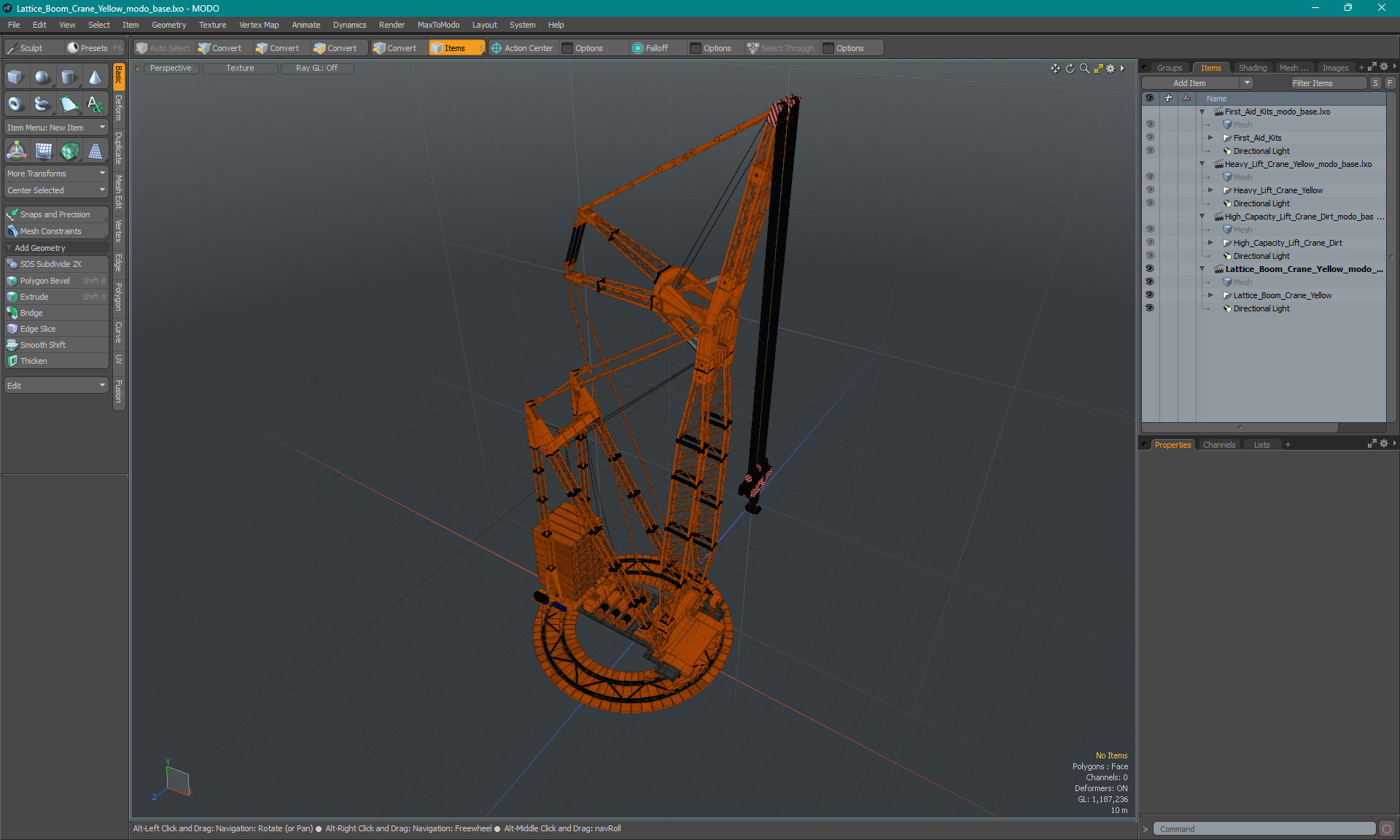Open the Render menu
Viewport: 1400px width, 840px height.
click(x=392, y=25)
